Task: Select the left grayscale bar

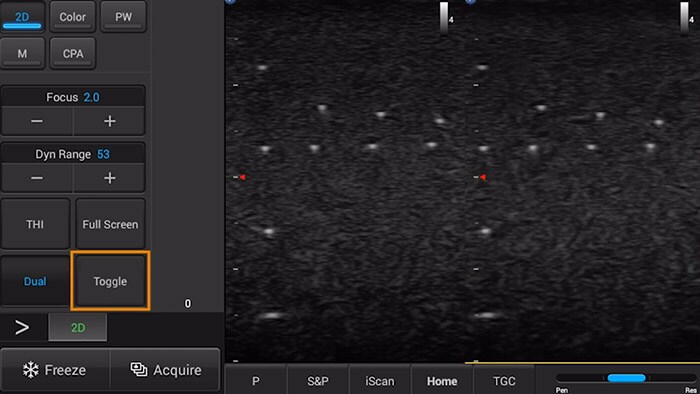Action: pos(444,17)
